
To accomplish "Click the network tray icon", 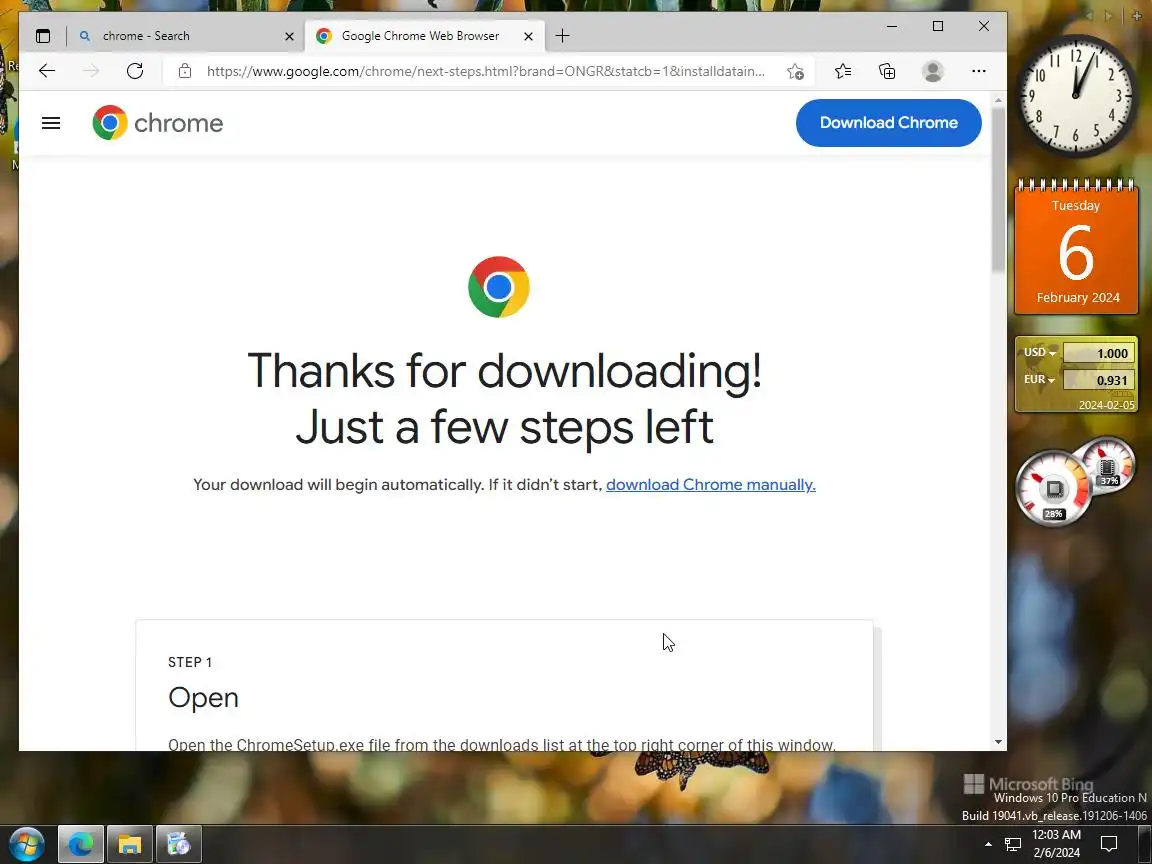I will pos(1013,844).
